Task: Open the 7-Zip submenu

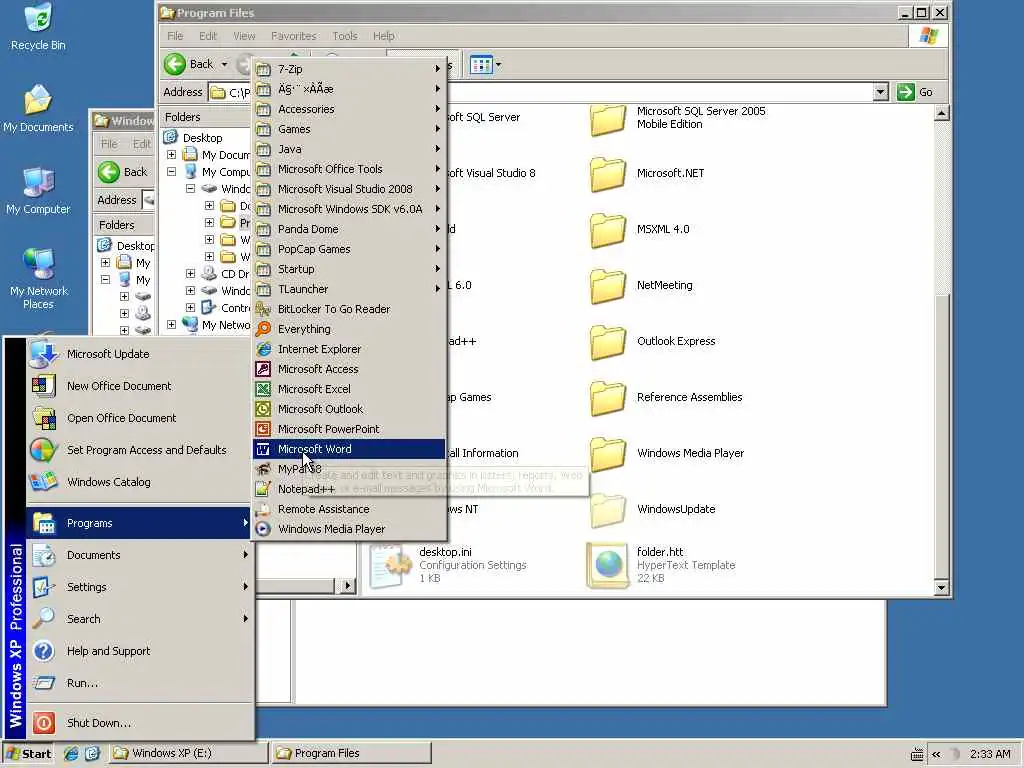Action: click(x=349, y=69)
